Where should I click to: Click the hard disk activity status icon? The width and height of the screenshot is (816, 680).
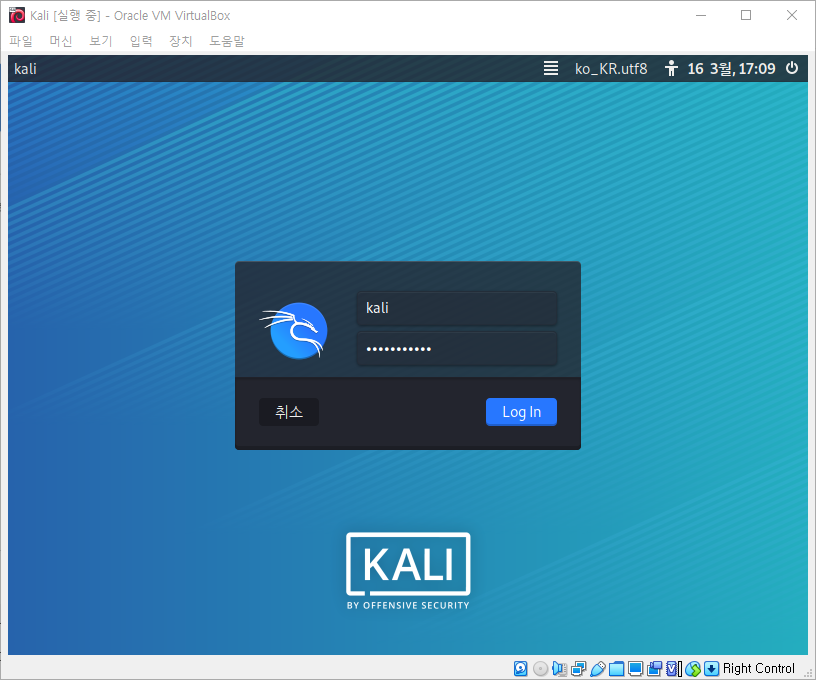520,669
